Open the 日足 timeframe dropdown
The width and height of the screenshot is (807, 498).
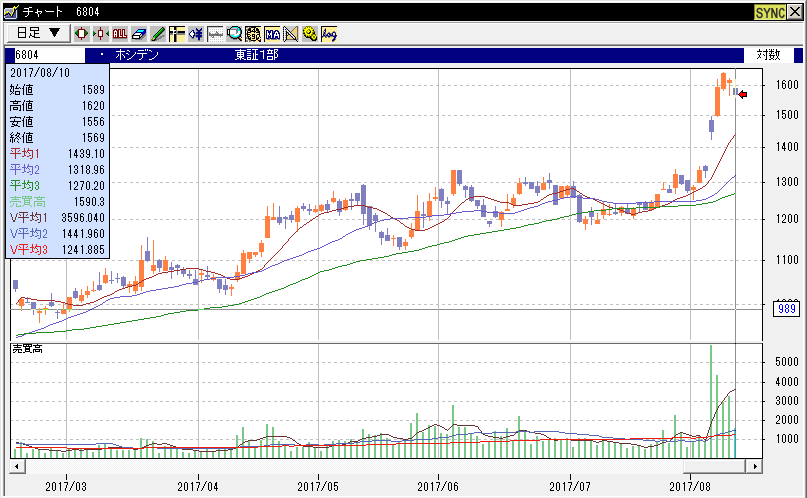click(39, 33)
